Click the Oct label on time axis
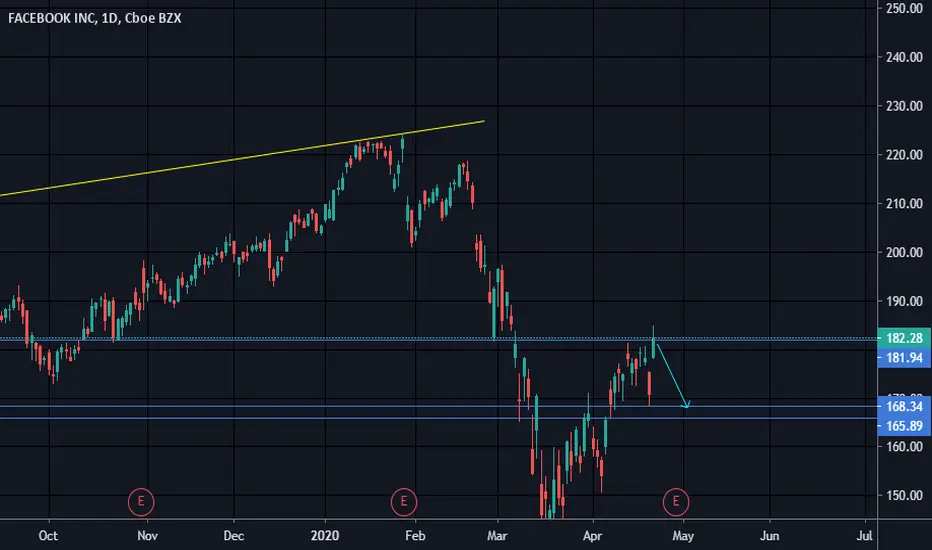The height and width of the screenshot is (550, 932). (48, 536)
